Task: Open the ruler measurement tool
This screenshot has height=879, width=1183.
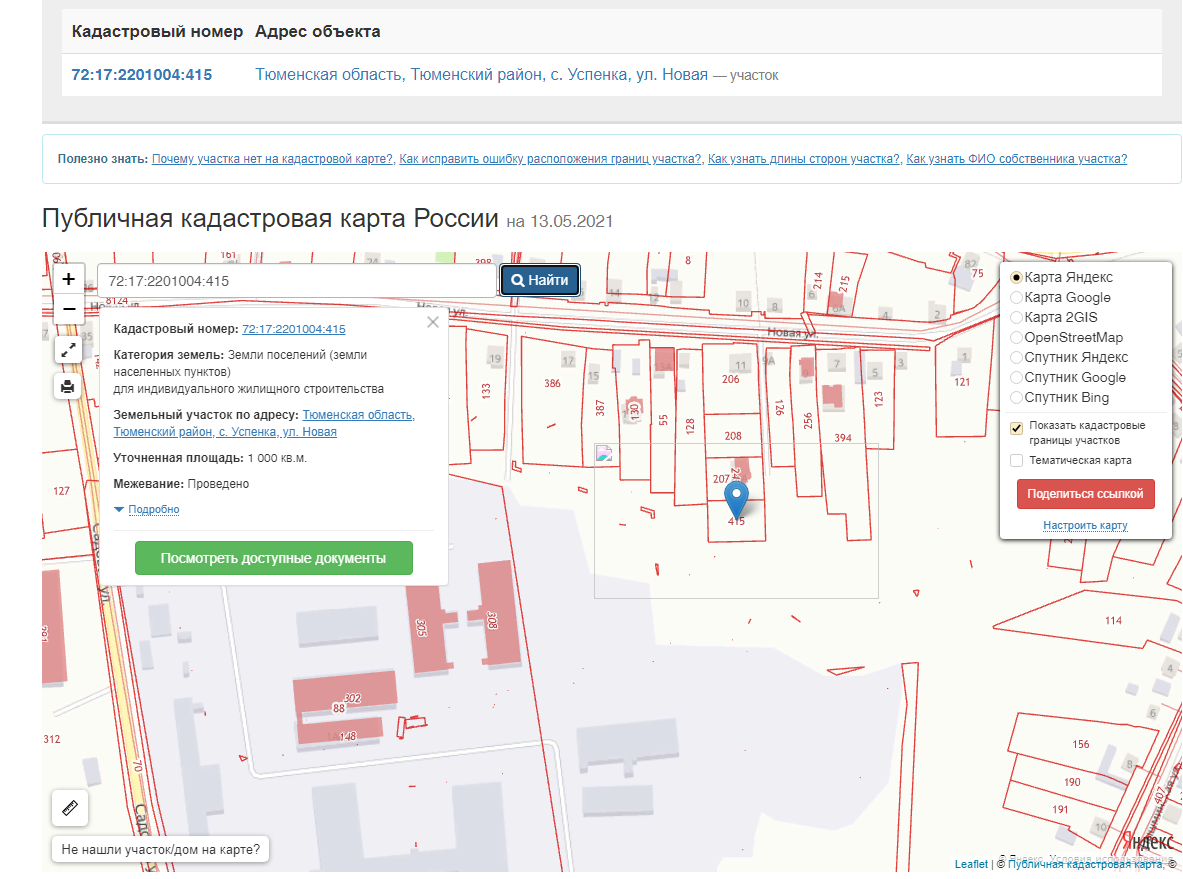Action: tap(69, 808)
